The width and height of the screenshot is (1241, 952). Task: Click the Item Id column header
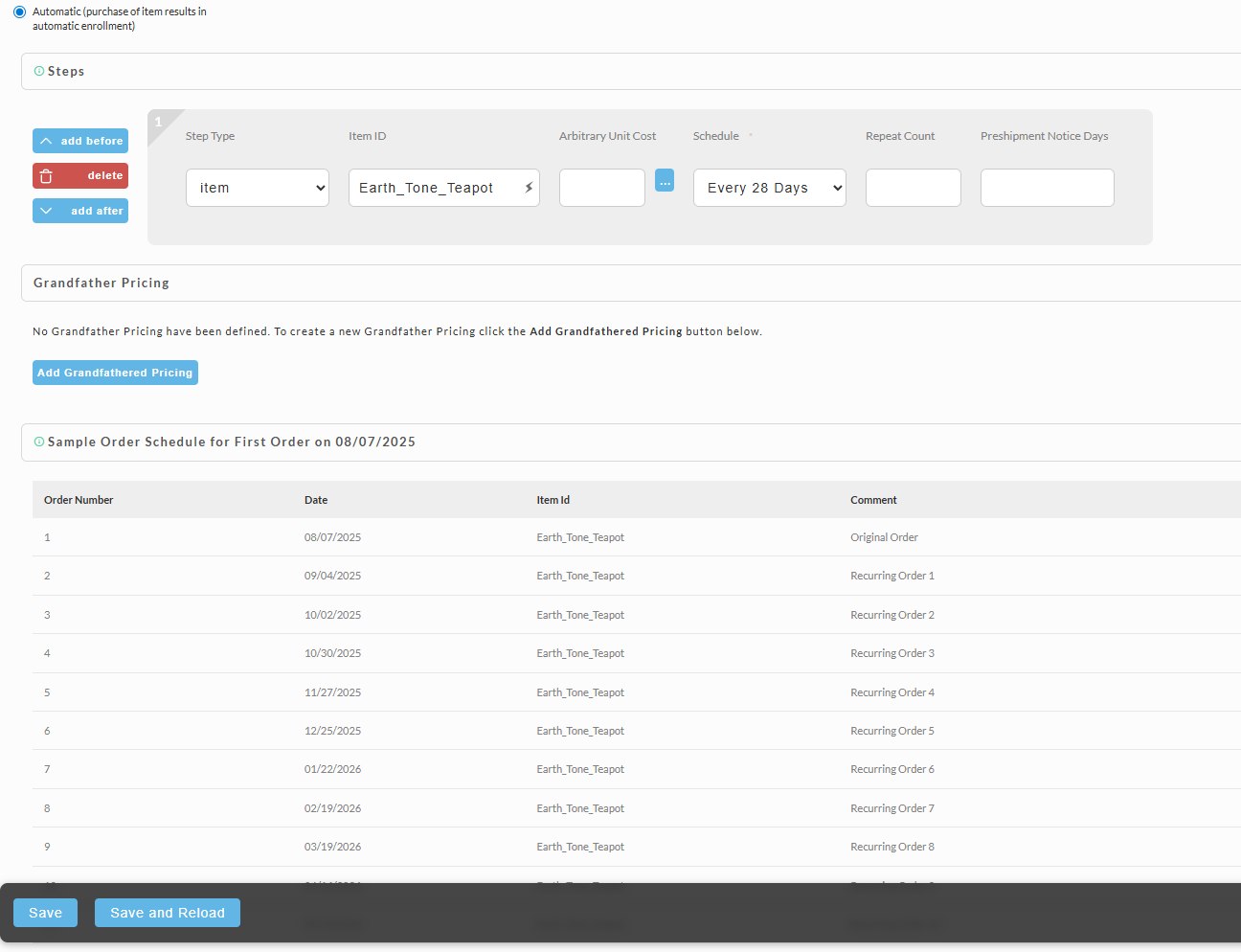pos(553,500)
